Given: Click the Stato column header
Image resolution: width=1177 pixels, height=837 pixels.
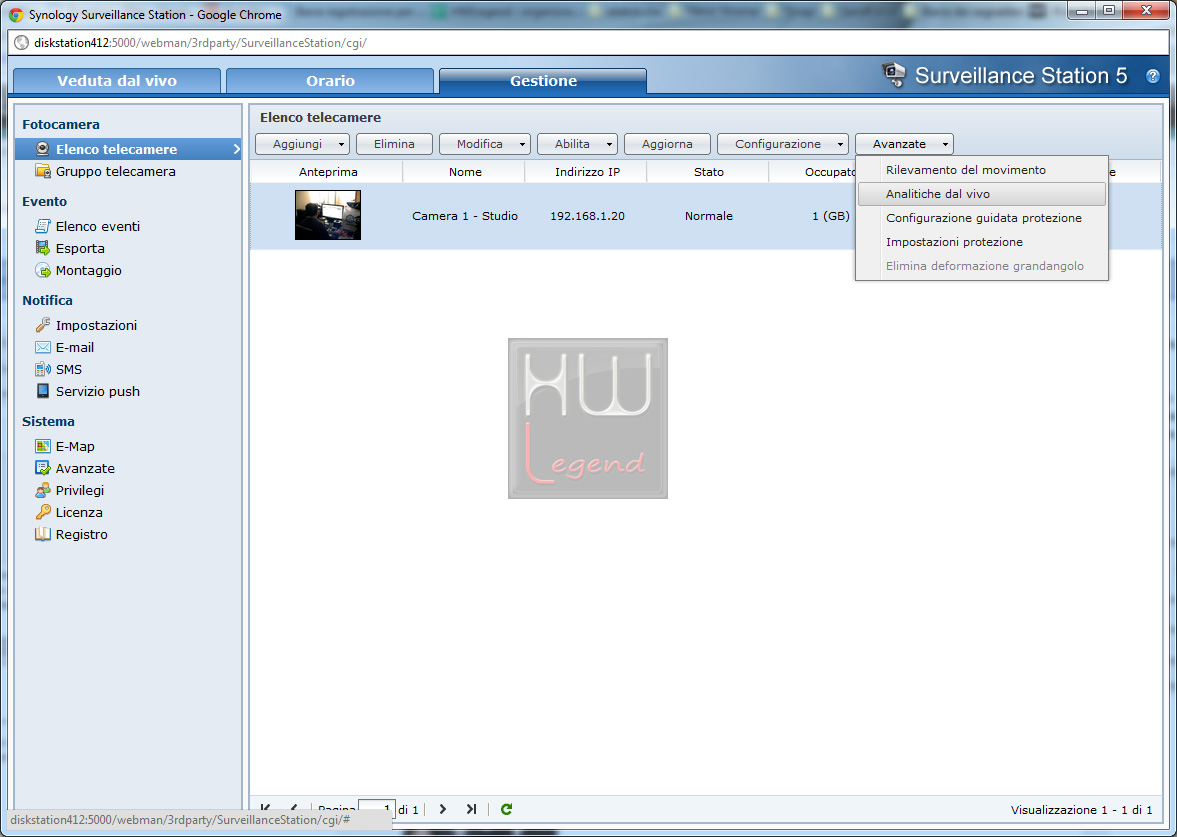Looking at the screenshot, I should coord(709,172).
